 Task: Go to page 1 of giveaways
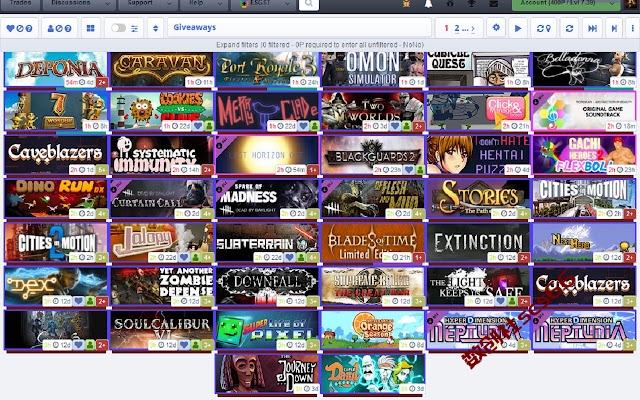pyautogui.click(x=446, y=28)
